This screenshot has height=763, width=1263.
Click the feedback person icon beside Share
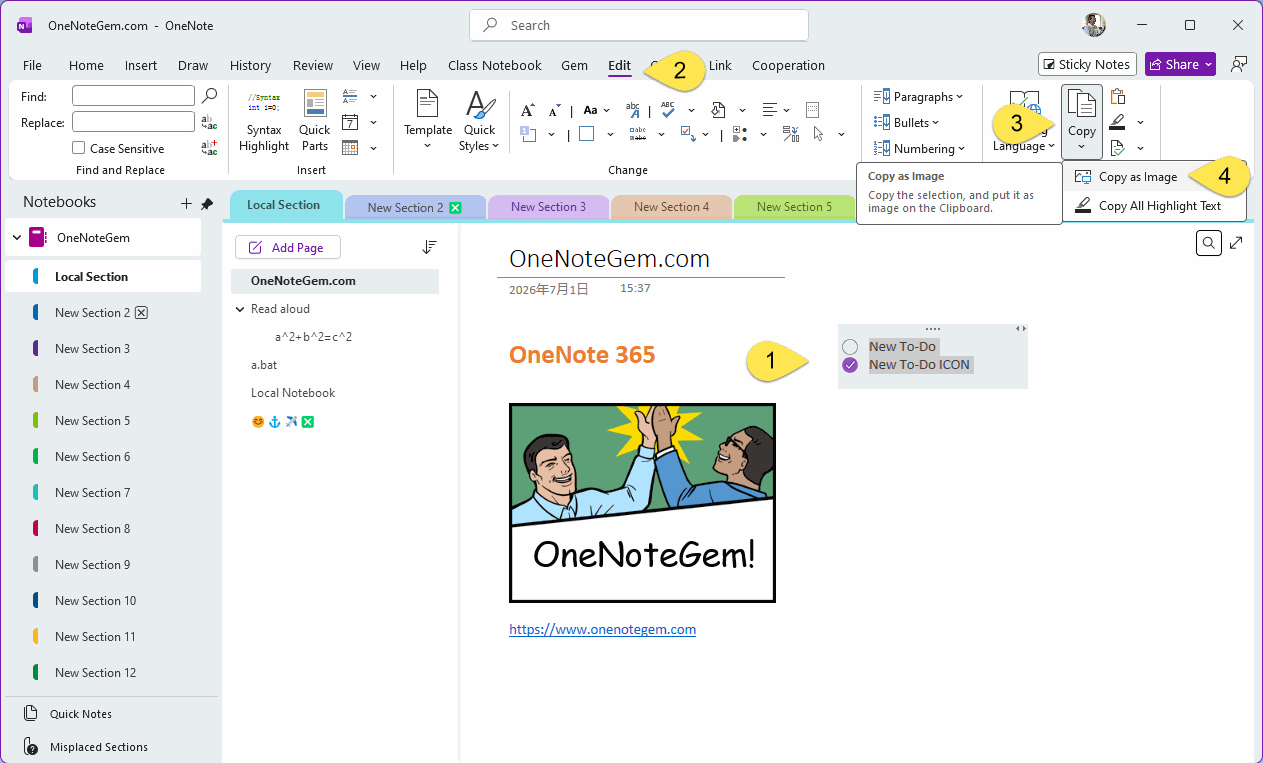[x=1240, y=64]
